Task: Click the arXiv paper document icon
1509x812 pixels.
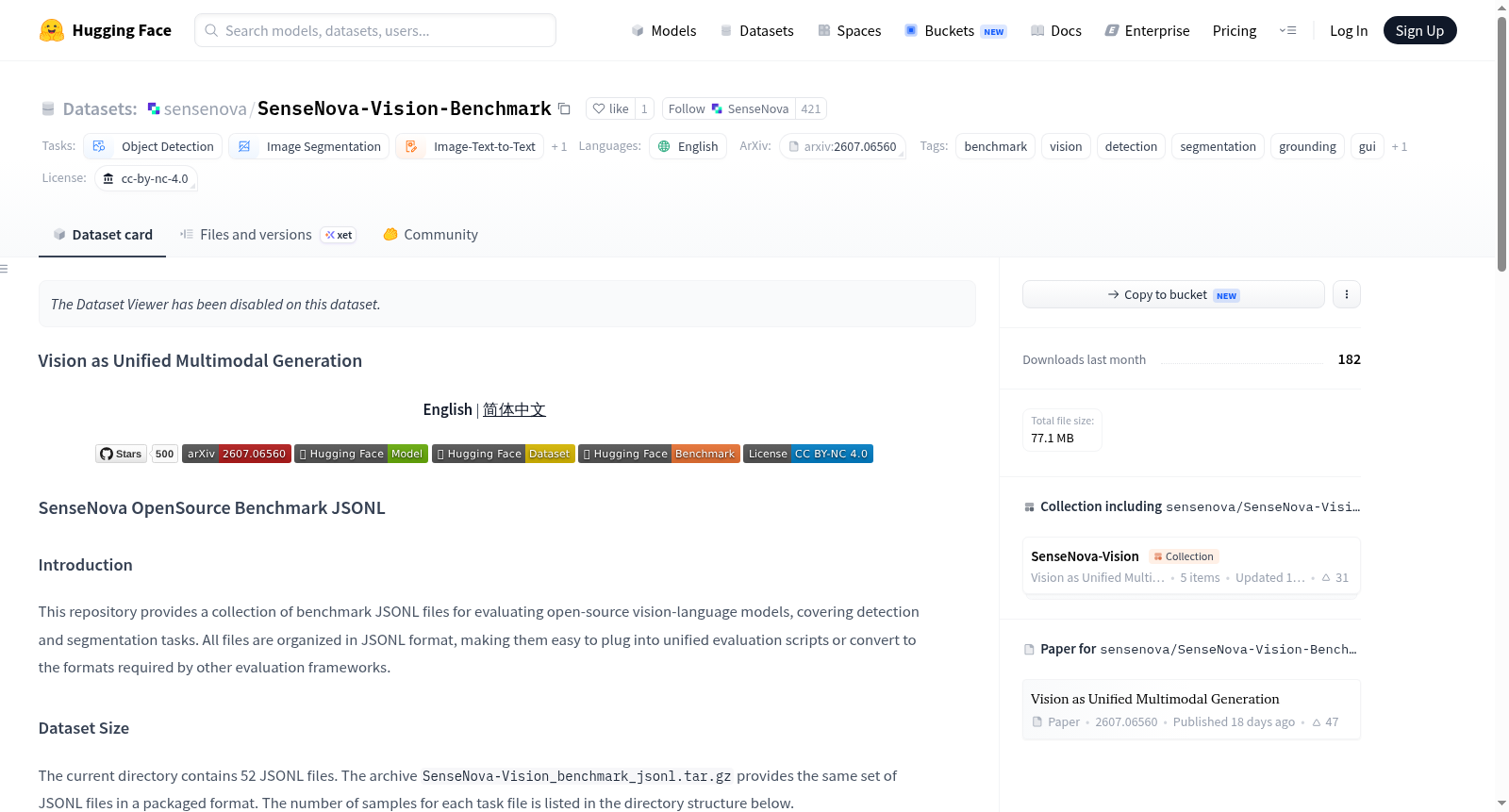Action: coord(793,146)
